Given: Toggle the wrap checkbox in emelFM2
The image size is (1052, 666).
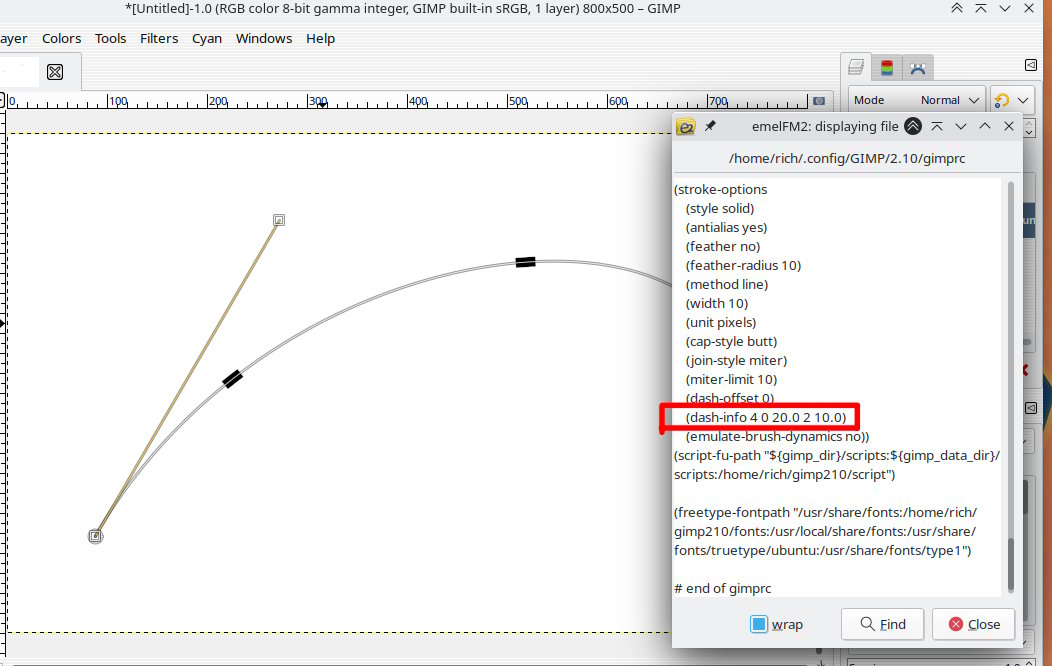Looking at the screenshot, I should [x=759, y=624].
